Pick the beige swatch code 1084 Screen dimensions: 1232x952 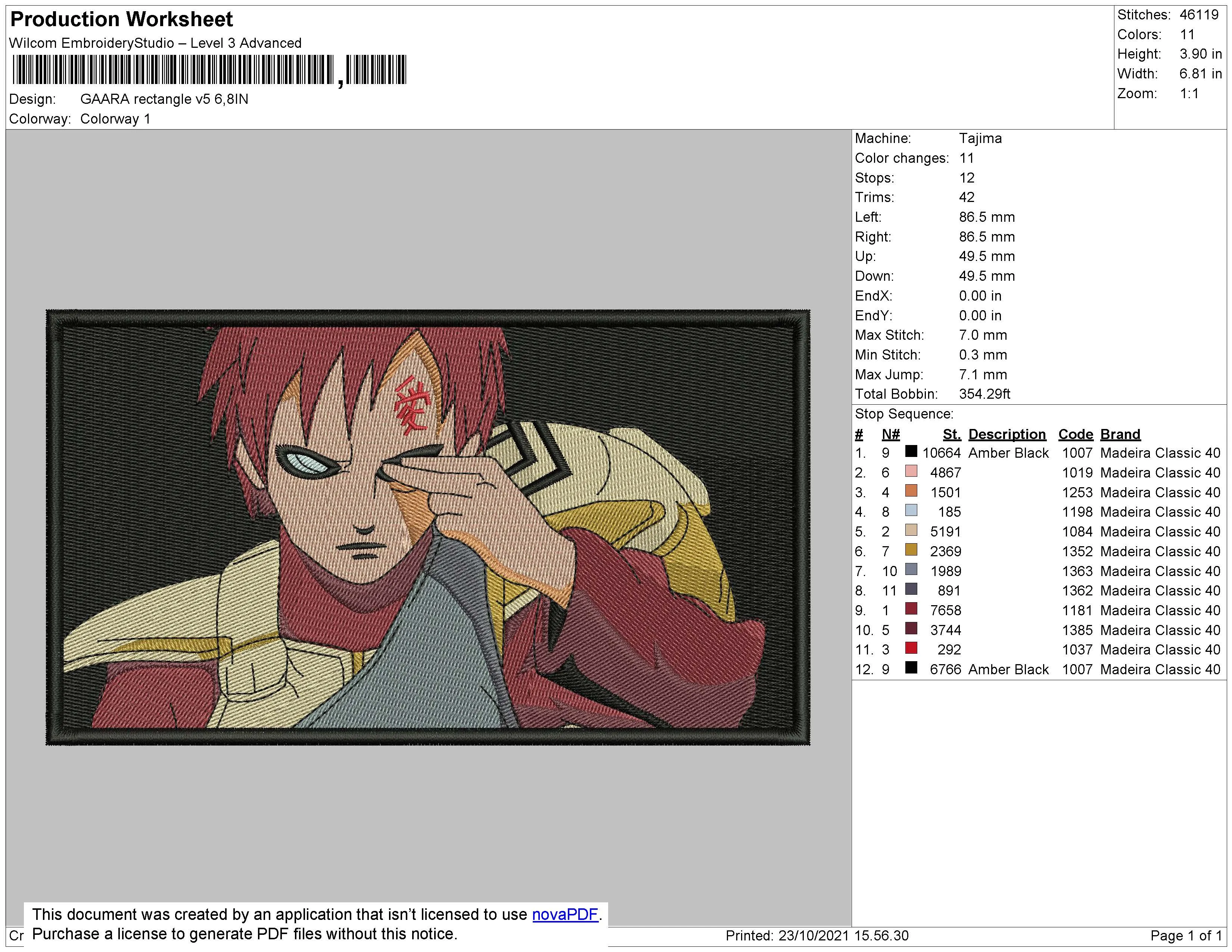(911, 530)
